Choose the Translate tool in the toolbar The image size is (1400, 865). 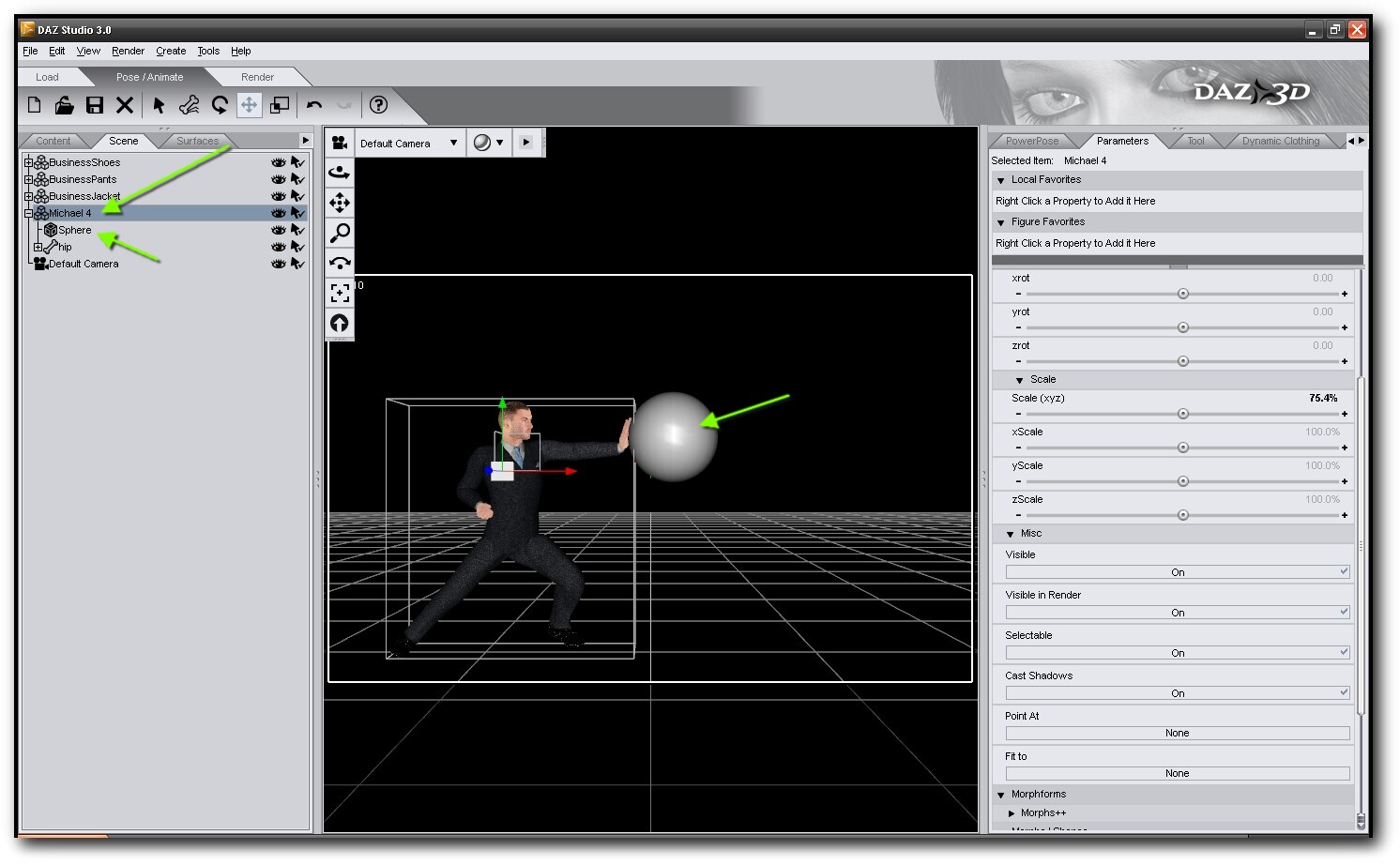(249, 105)
